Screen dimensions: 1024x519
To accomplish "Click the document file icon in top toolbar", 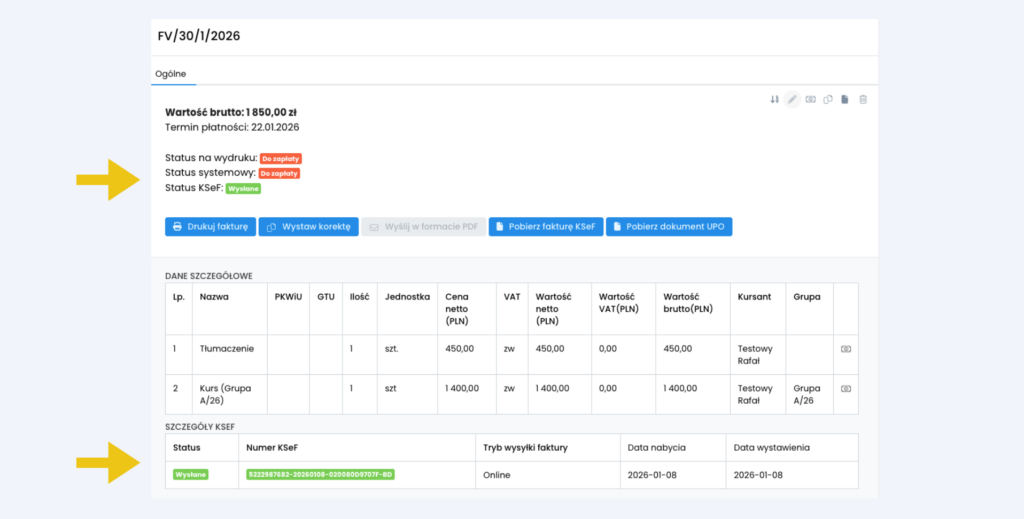I will coord(845,99).
